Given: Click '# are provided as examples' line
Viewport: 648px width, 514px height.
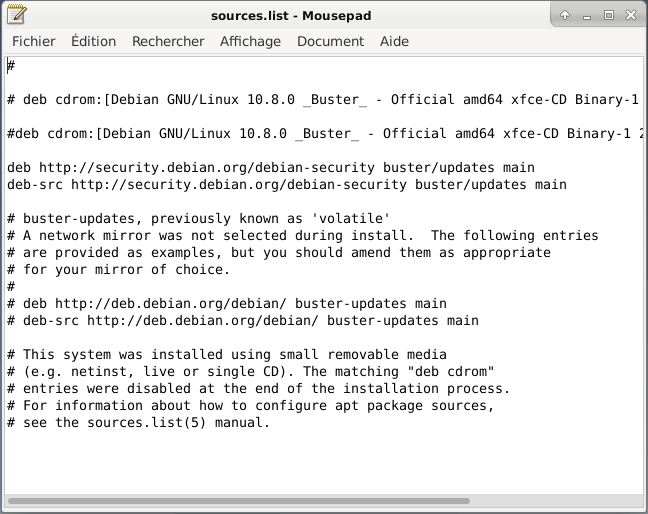Looking at the screenshot, I should [x=279, y=252].
